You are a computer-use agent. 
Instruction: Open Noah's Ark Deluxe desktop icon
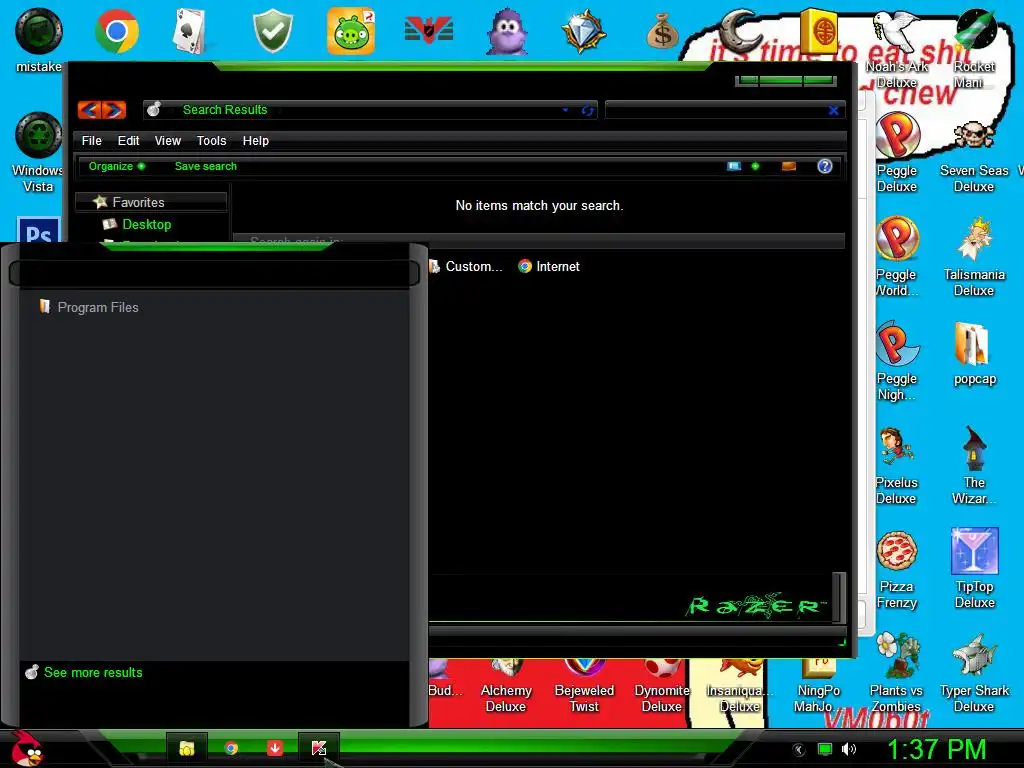tap(897, 48)
